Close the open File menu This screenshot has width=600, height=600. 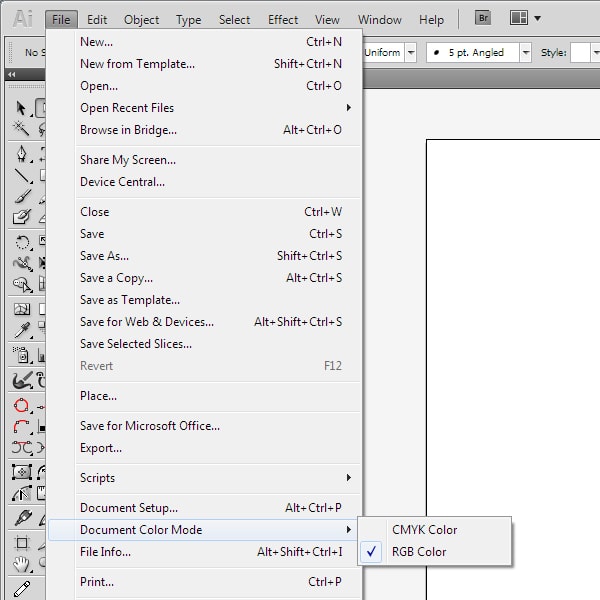pos(61,20)
